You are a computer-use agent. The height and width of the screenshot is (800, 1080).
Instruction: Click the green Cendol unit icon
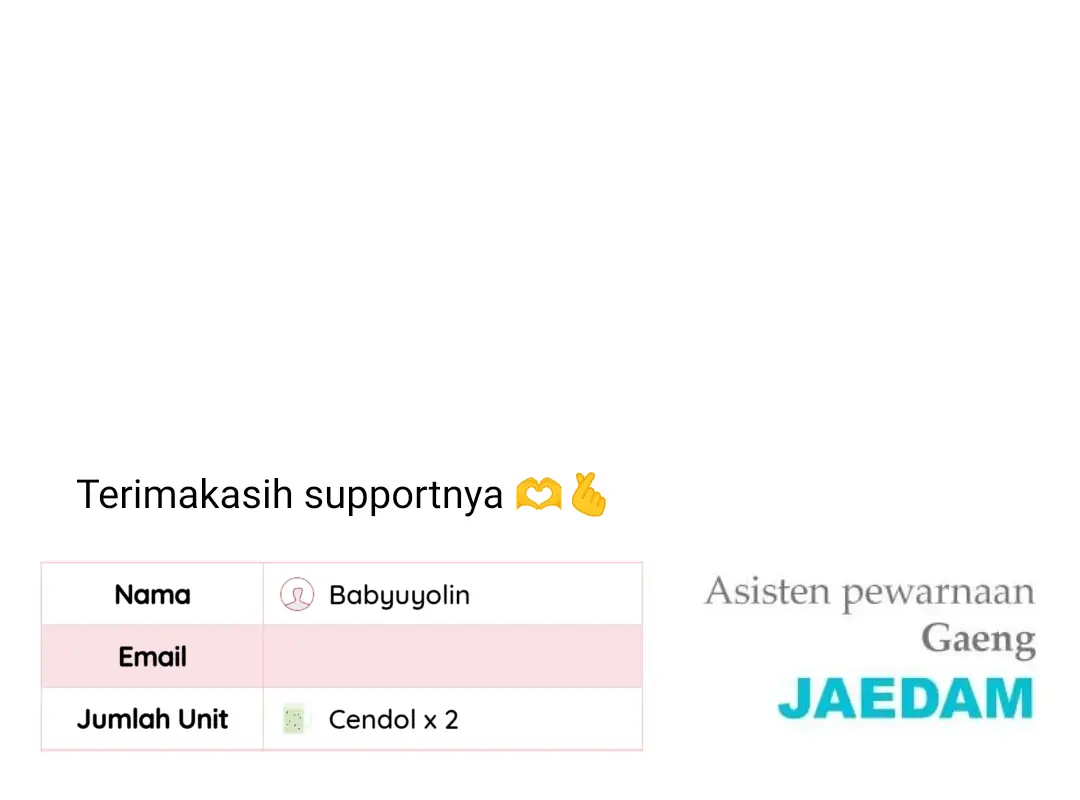294,719
